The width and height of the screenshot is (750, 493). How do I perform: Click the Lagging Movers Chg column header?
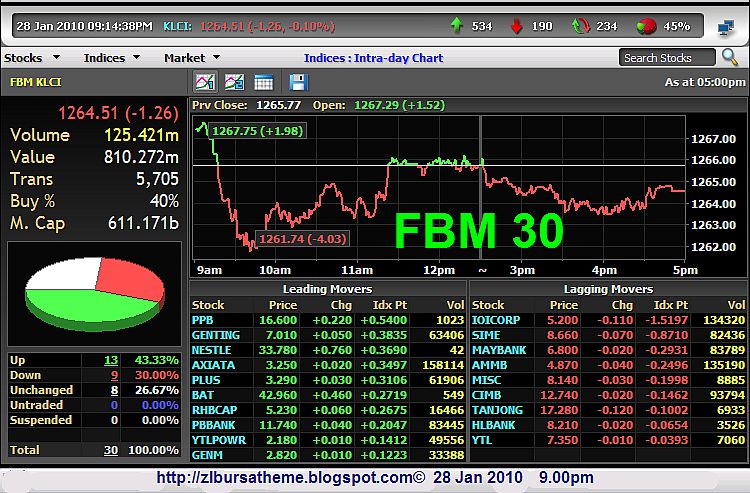point(622,305)
